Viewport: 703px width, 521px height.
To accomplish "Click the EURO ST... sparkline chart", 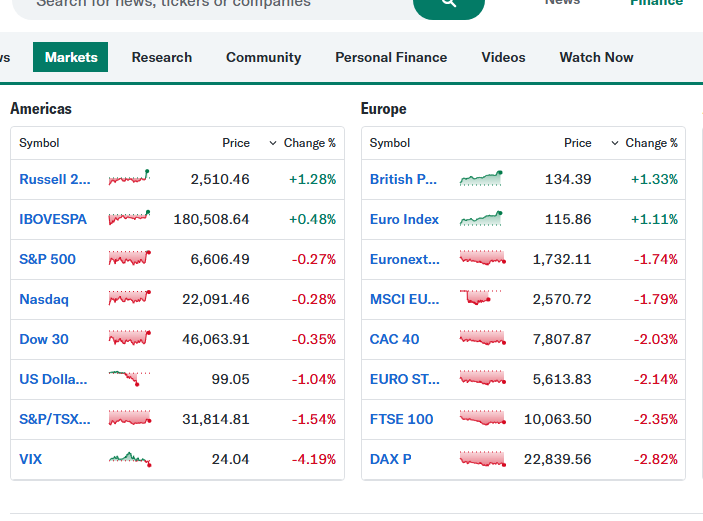I will [482, 378].
